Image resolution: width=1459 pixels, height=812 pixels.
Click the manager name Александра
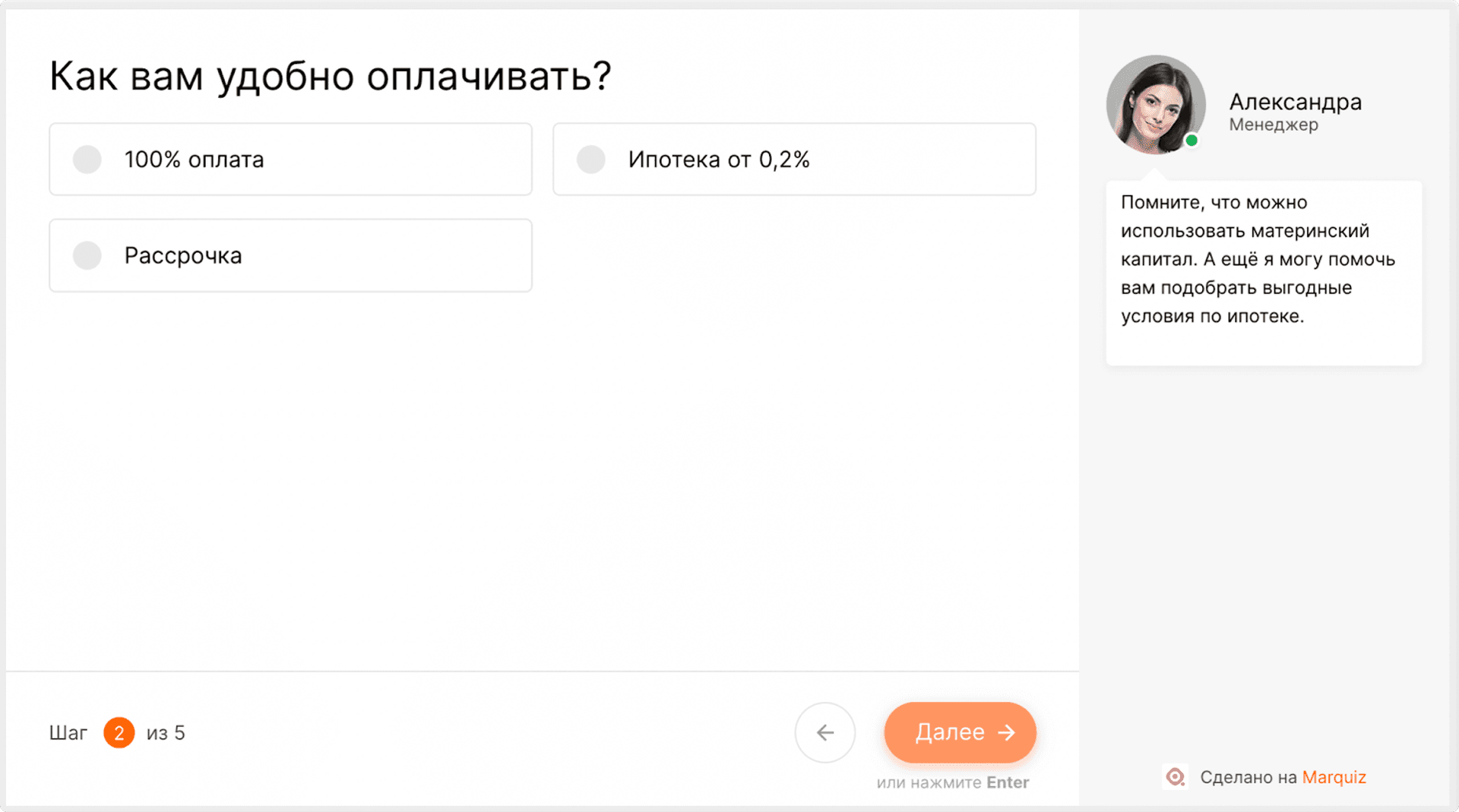[x=1295, y=102]
